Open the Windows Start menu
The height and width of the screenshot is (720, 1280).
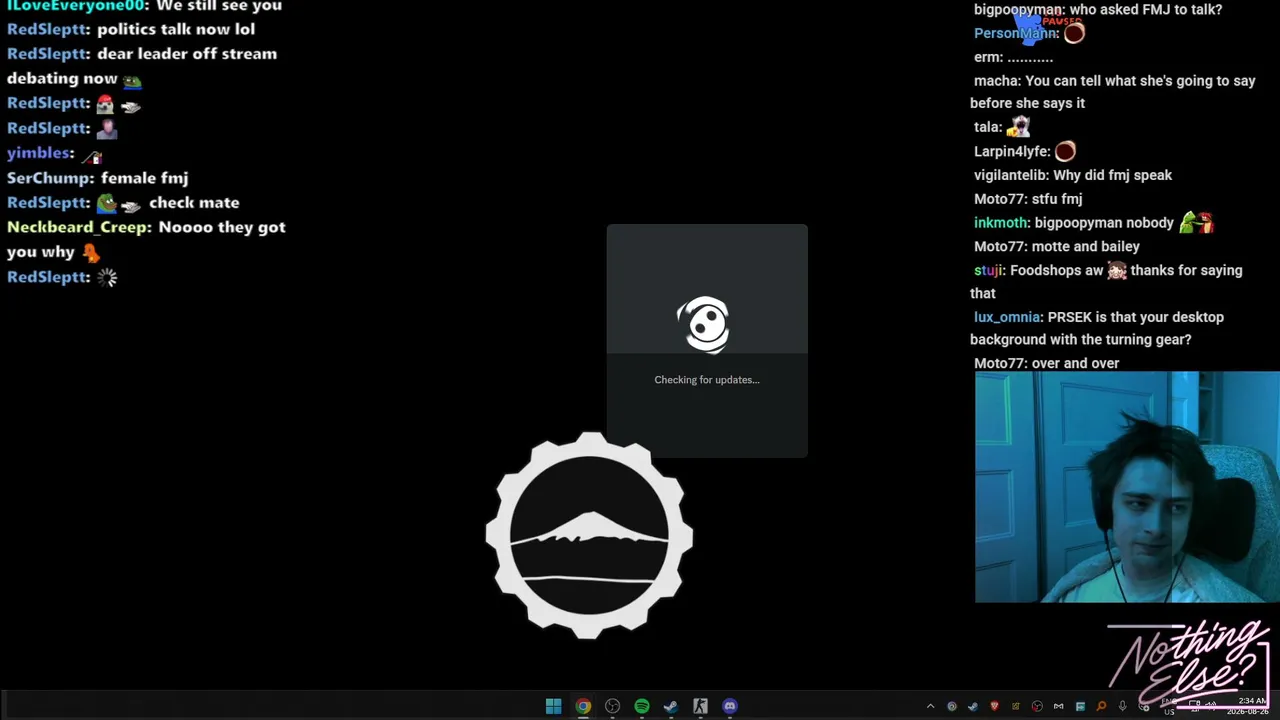click(x=553, y=706)
